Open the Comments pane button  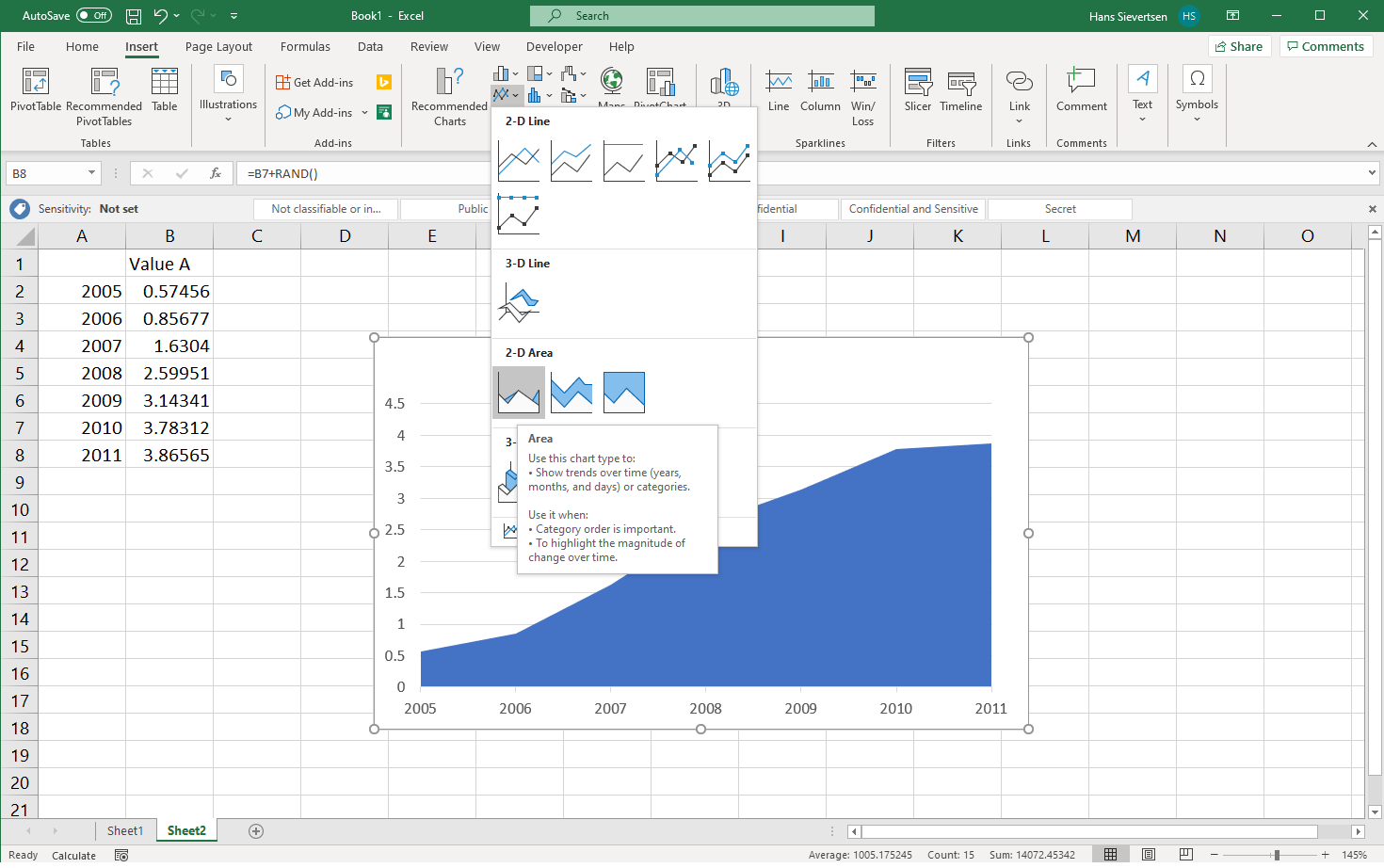(1326, 46)
